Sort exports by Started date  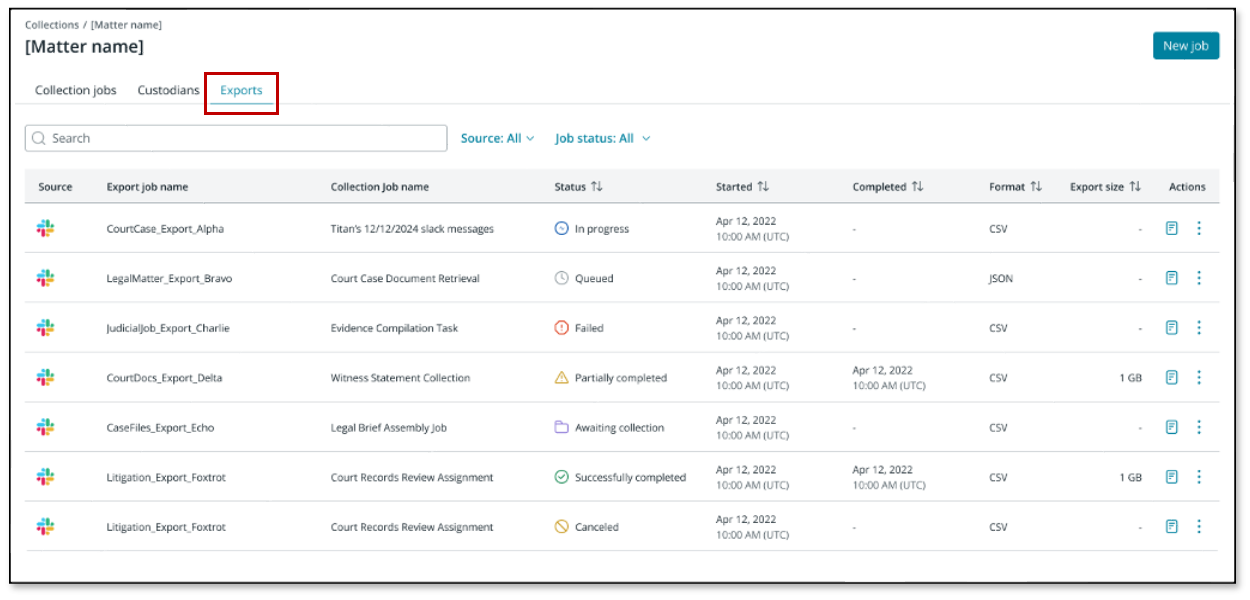coord(762,187)
